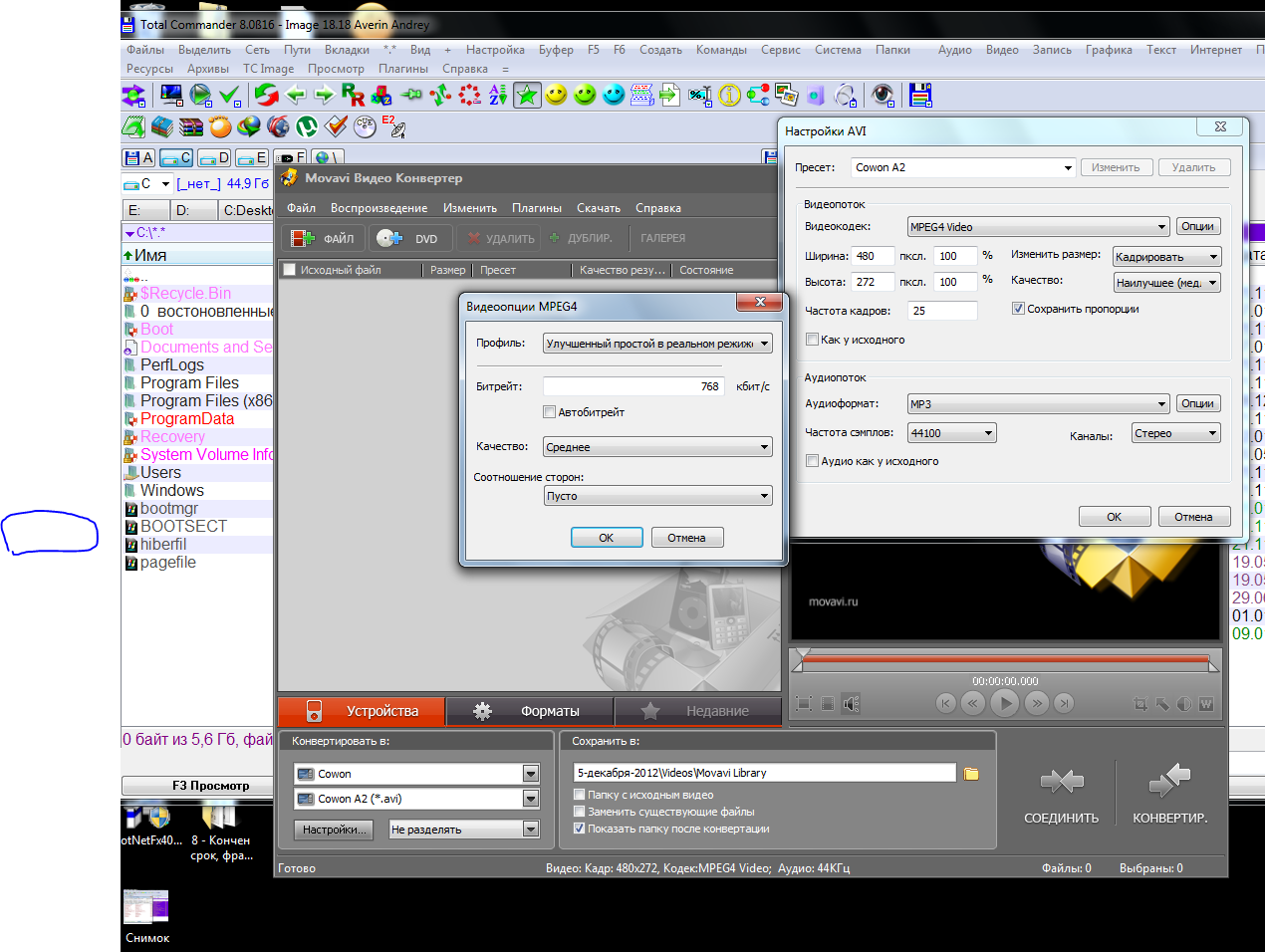Open Total Commander's Выделить menu
Viewport: 1265px width, 952px height.
click(x=204, y=50)
